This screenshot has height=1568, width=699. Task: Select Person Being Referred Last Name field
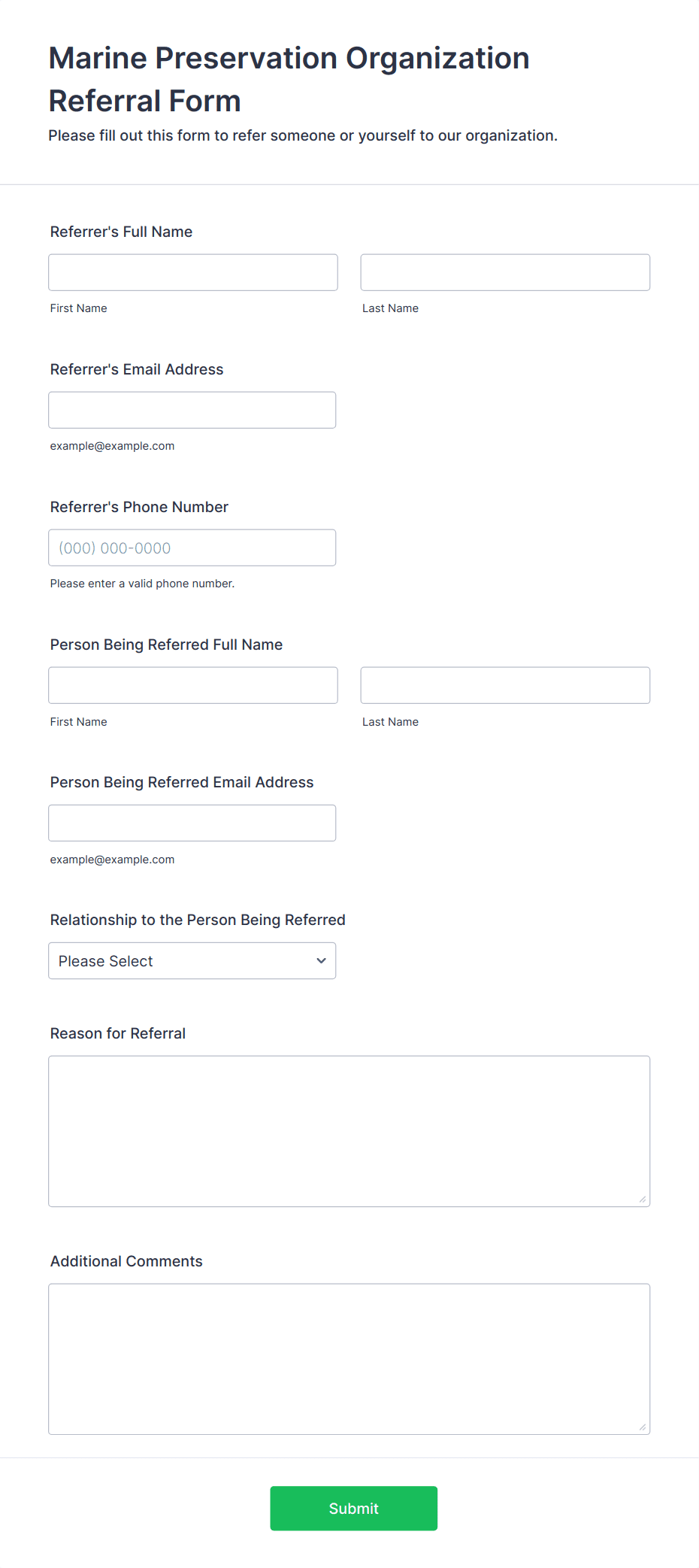coord(505,685)
